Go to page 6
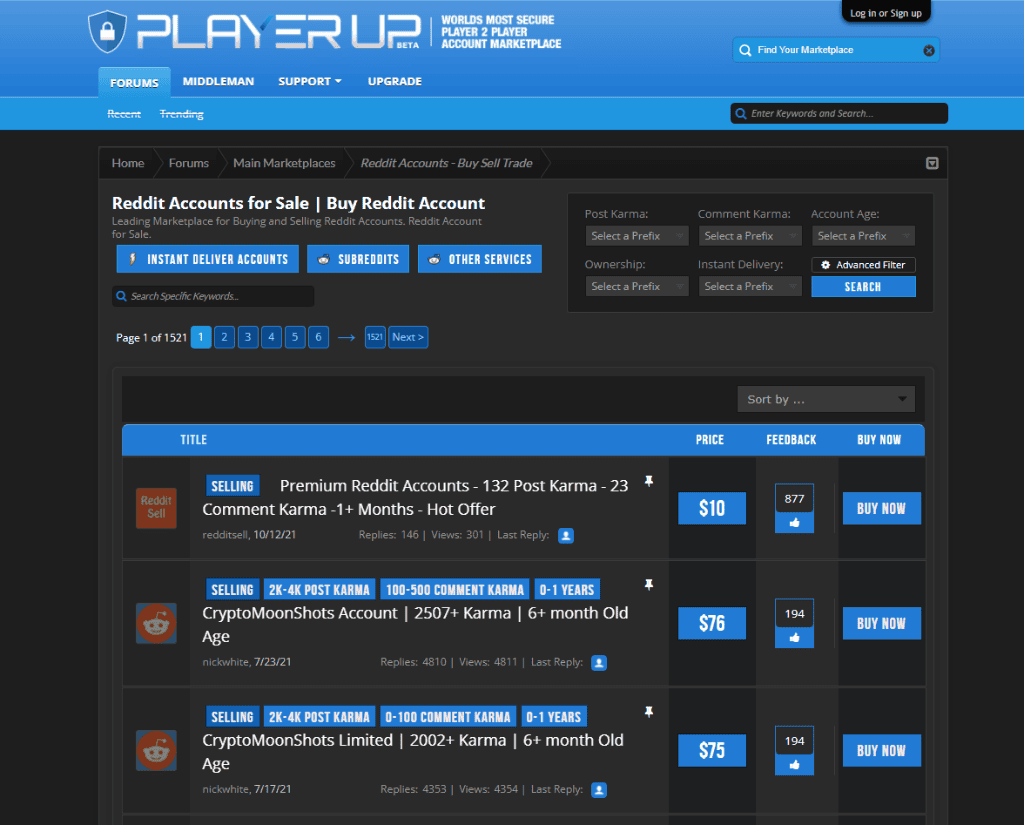 (318, 337)
